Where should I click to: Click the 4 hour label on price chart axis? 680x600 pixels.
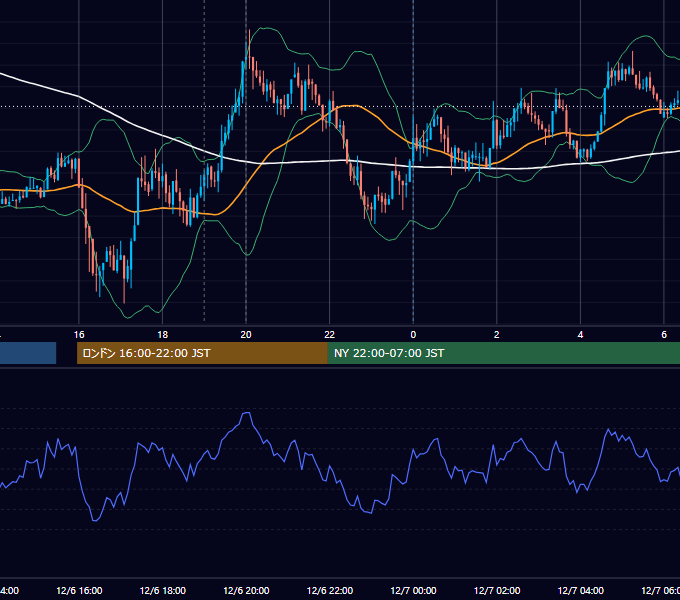pyautogui.click(x=580, y=335)
